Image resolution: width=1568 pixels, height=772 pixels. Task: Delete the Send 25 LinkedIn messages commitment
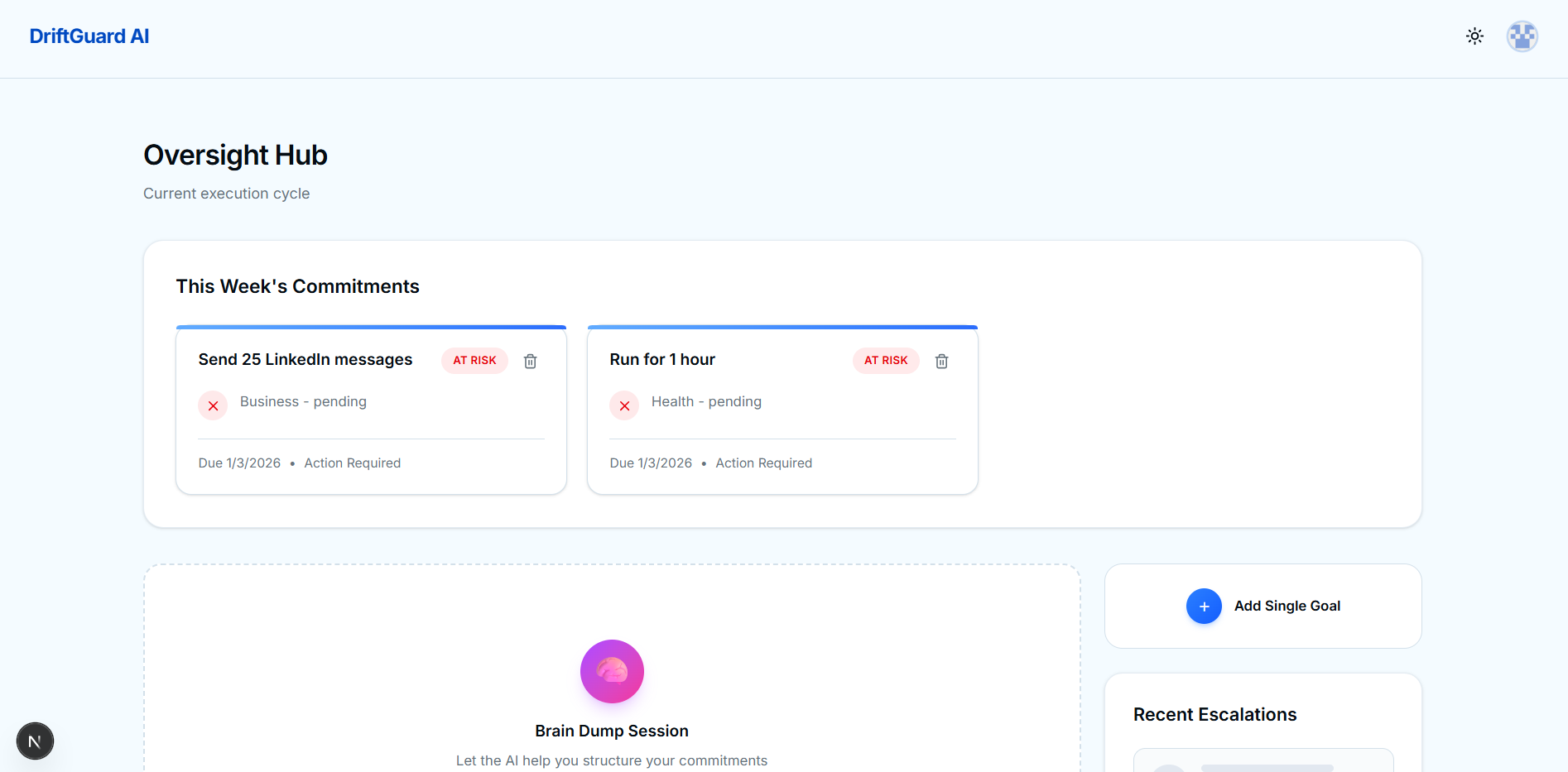click(x=531, y=361)
